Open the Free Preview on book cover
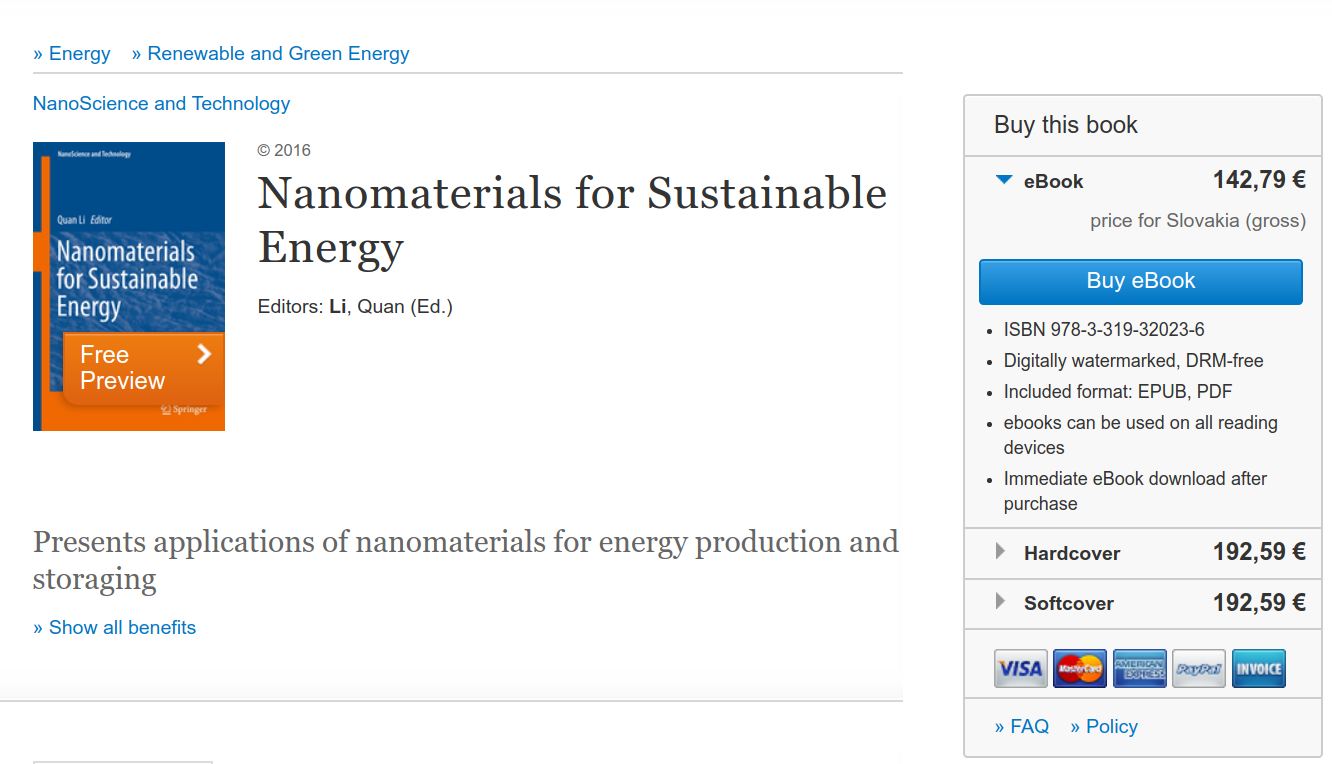1332x764 pixels. tap(123, 368)
